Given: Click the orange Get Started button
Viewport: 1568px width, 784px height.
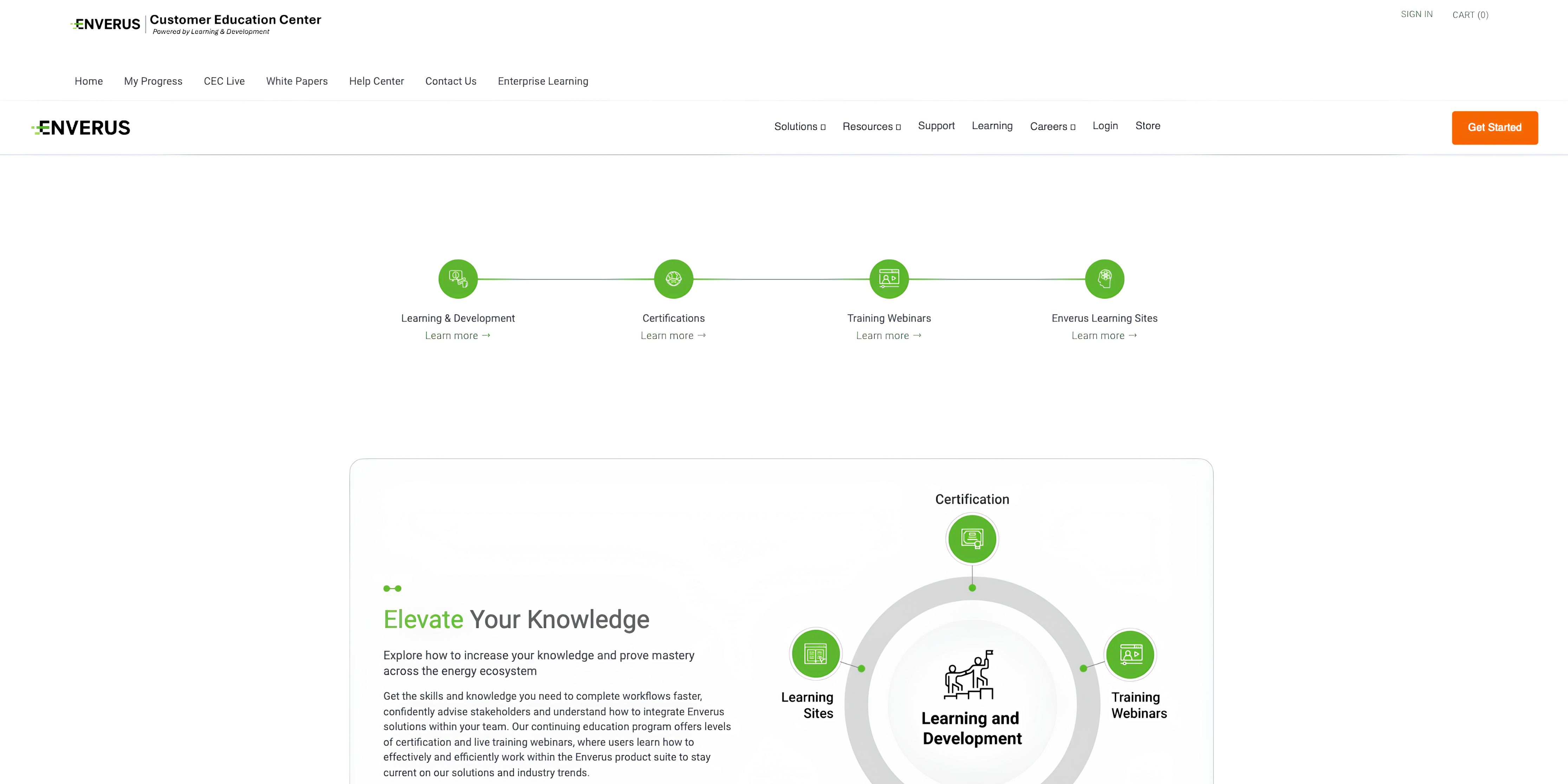Looking at the screenshot, I should click(1495, 128).
